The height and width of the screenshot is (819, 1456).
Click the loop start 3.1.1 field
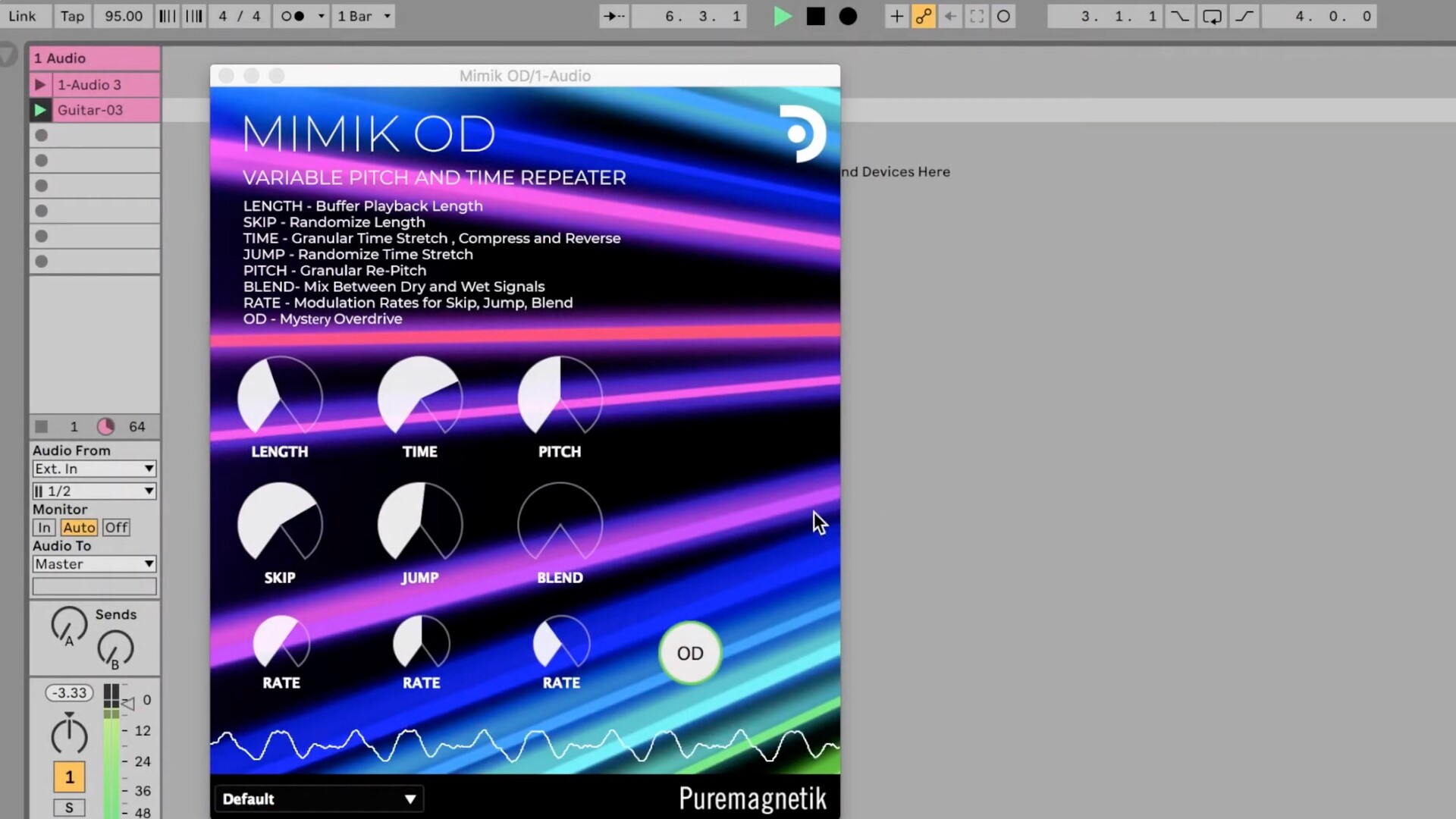pos(1105,16)
